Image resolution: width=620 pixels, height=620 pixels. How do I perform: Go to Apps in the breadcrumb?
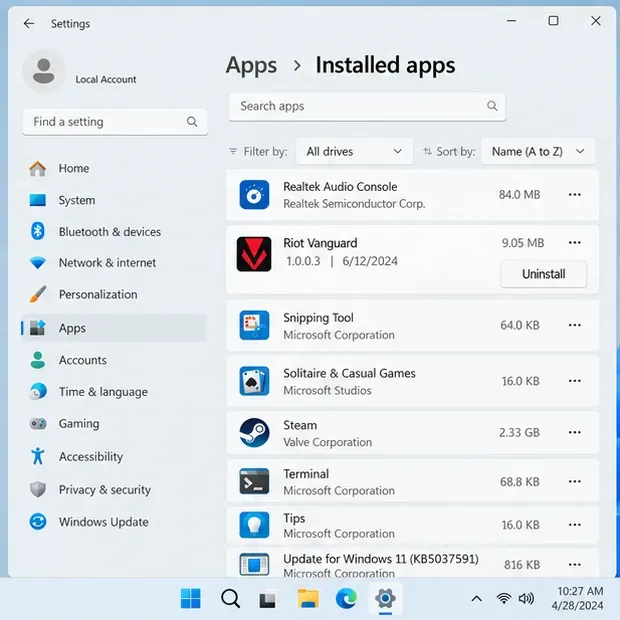click(x=251, y=65)
